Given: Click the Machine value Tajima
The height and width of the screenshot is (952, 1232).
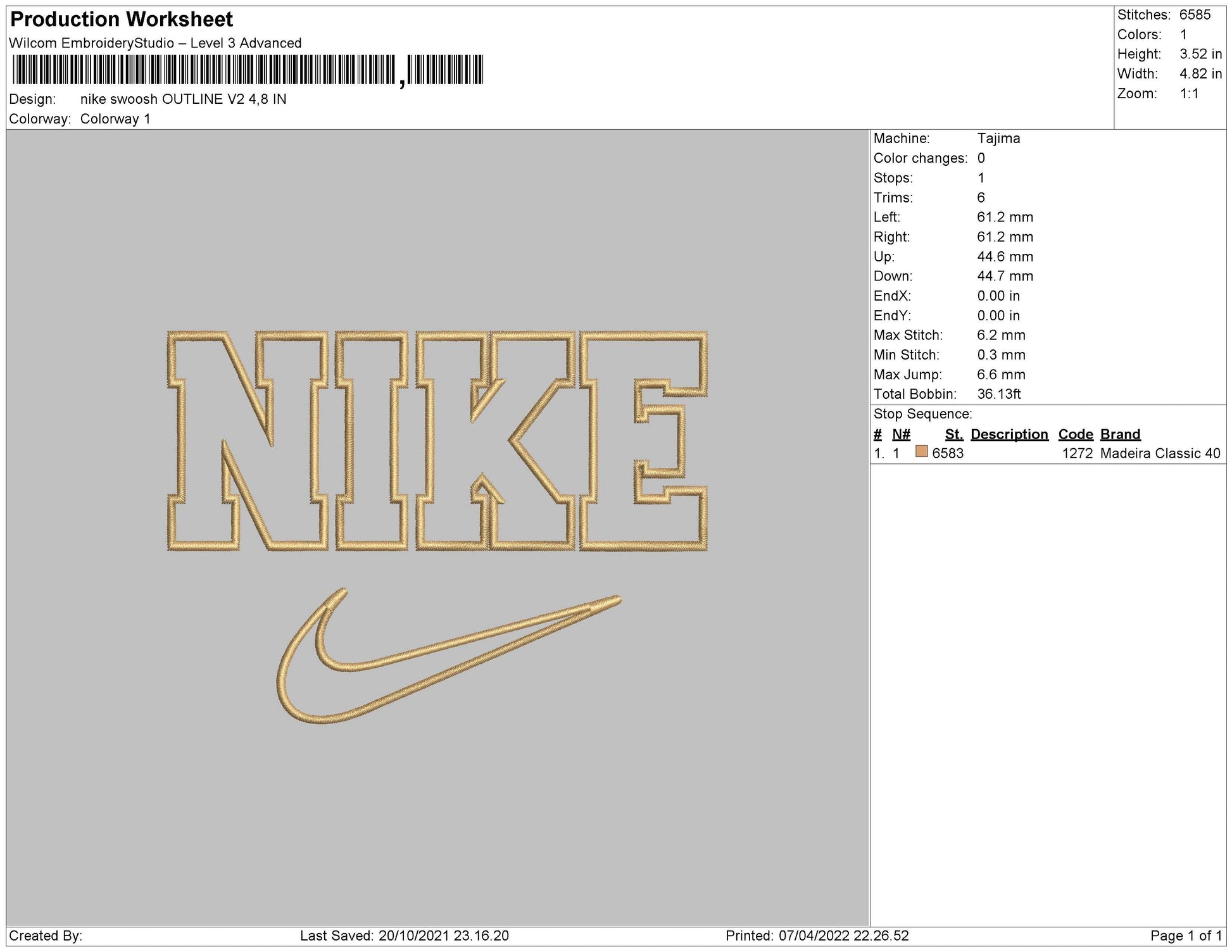Looking at the screenshot, I should point(998,139).
